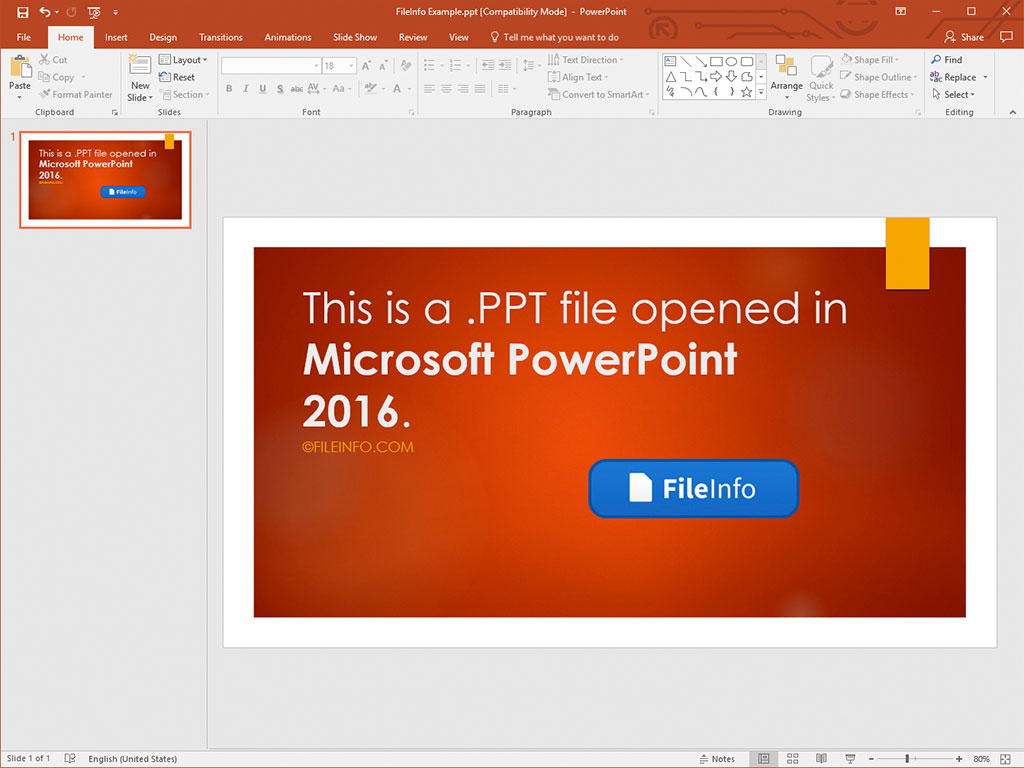Click the Bold icon
Viewport: 1024px width, 768px height.
pyautogui.click(x=228, y=88)
